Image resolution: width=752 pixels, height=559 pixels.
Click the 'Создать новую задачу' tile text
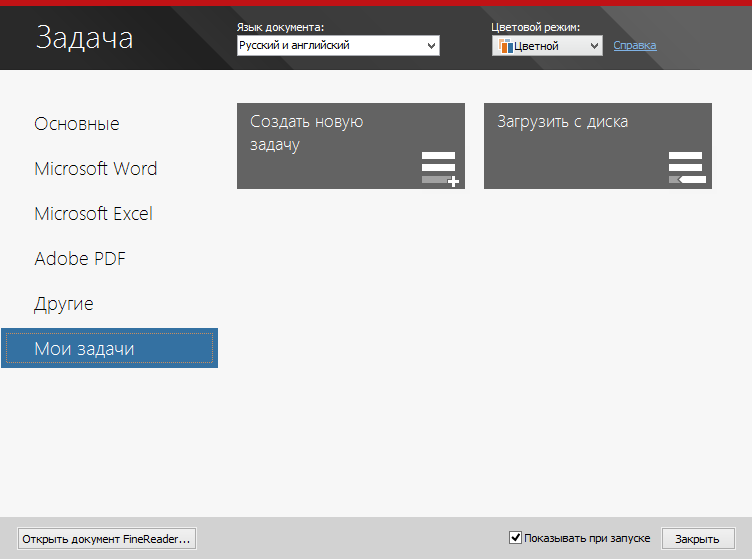[306, 133]
